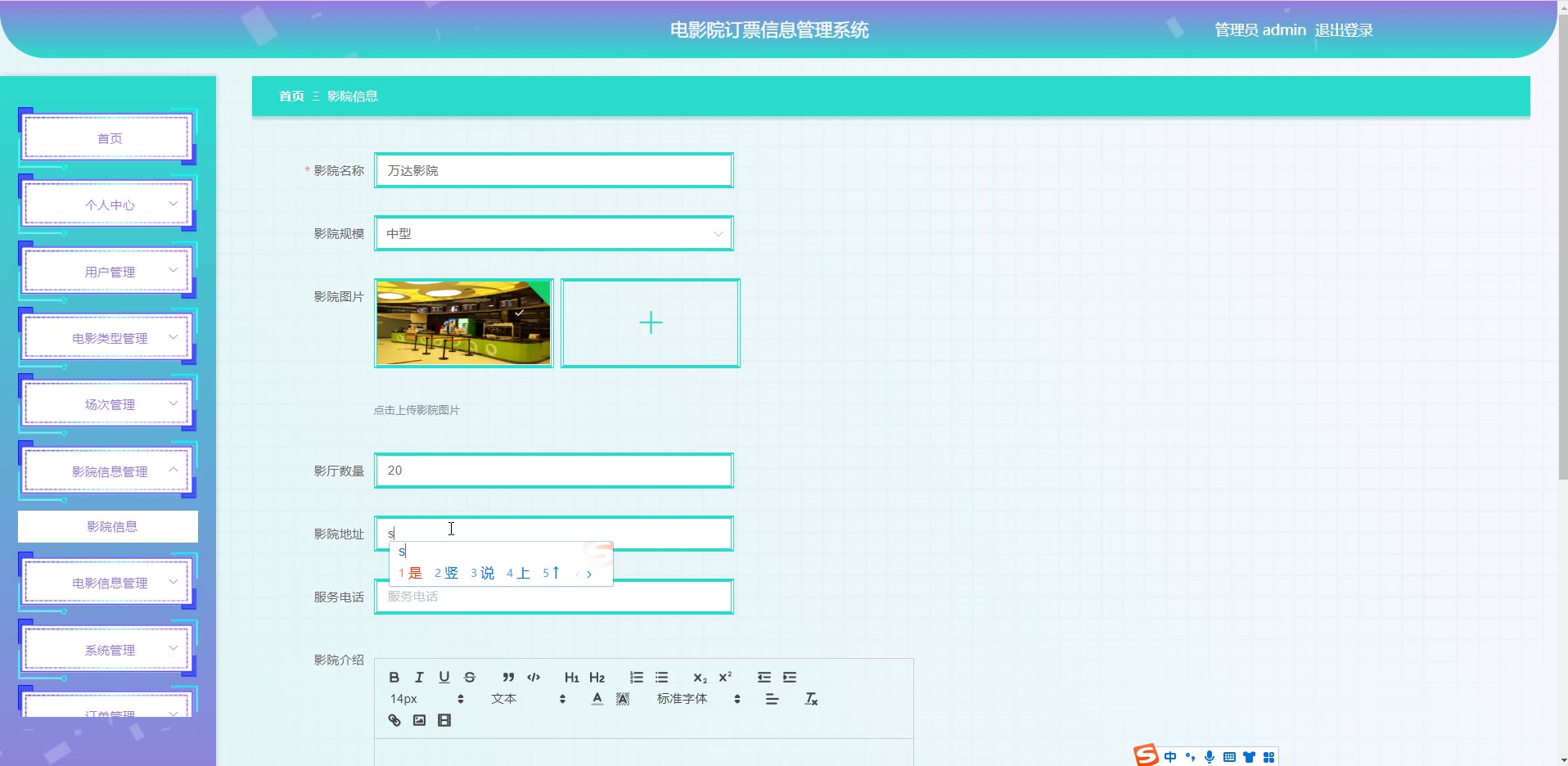Click the page vertical scrollbar
Viewport: 1568px width, 766px height.
pos(1562,246)
